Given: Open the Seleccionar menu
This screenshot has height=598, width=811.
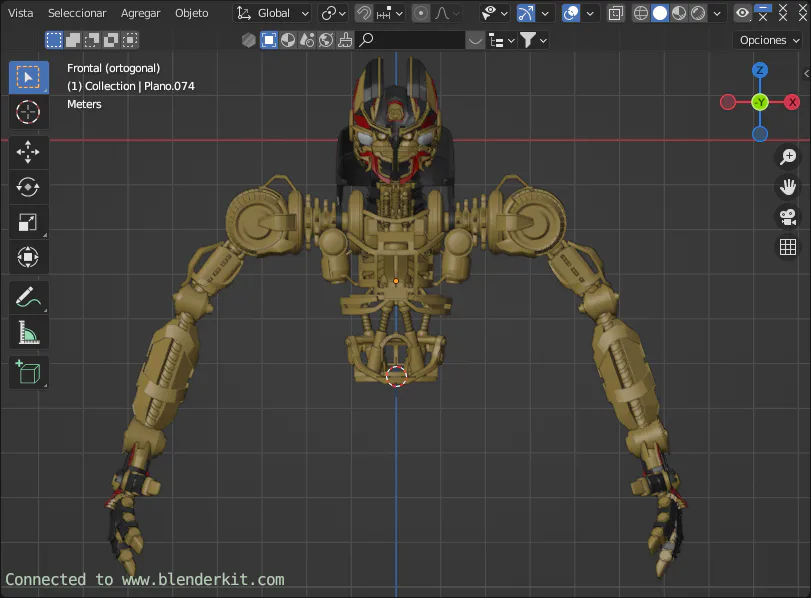Looking at the screenshot, I should pyautogui.click(x=77, y=13).
